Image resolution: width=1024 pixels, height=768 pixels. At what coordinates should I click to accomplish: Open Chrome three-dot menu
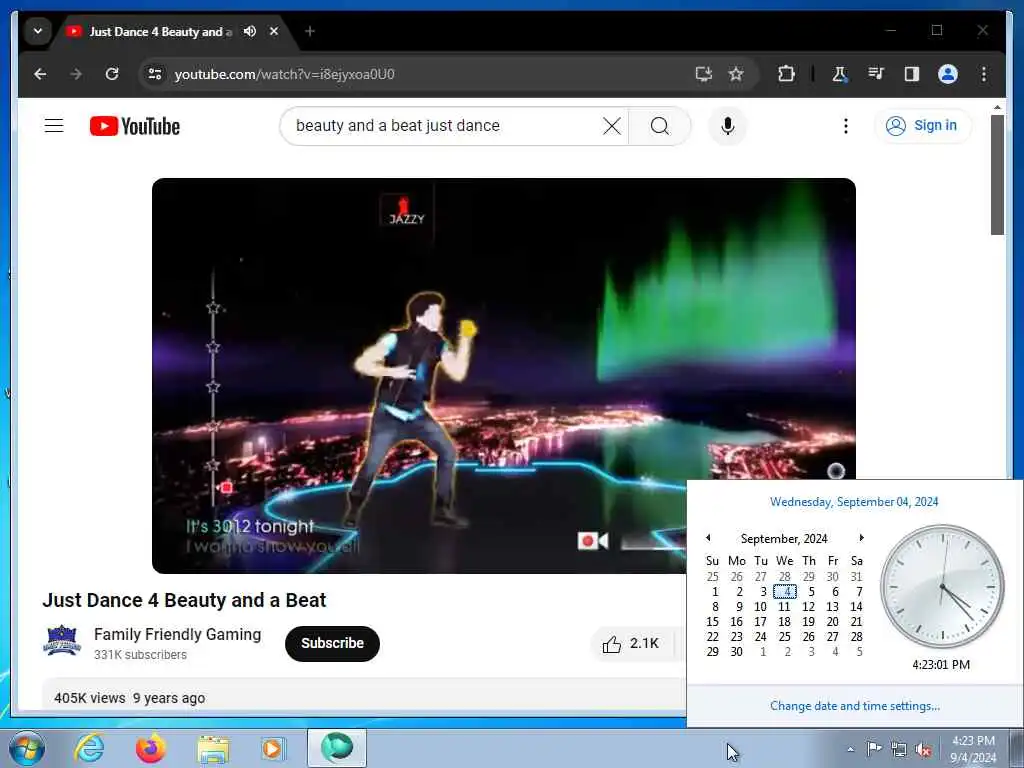[984, 74]
